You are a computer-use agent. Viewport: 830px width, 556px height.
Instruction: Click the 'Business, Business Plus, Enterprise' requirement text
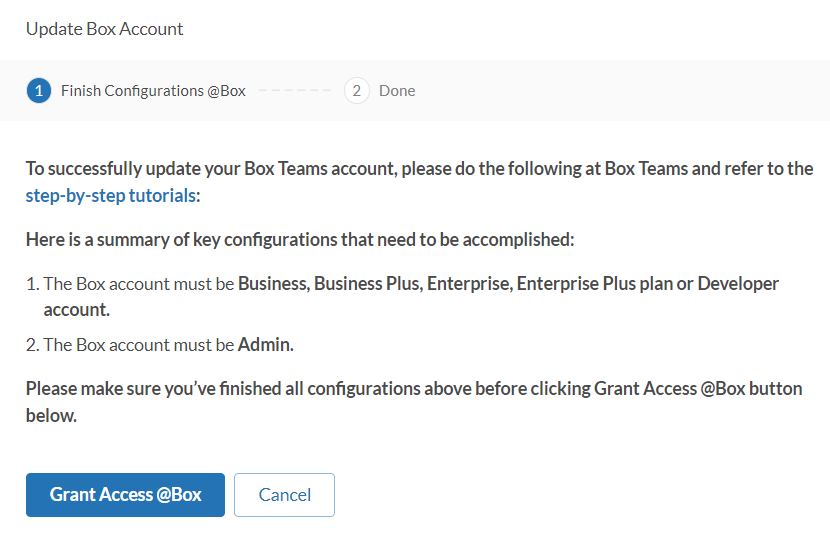[411, 297]
